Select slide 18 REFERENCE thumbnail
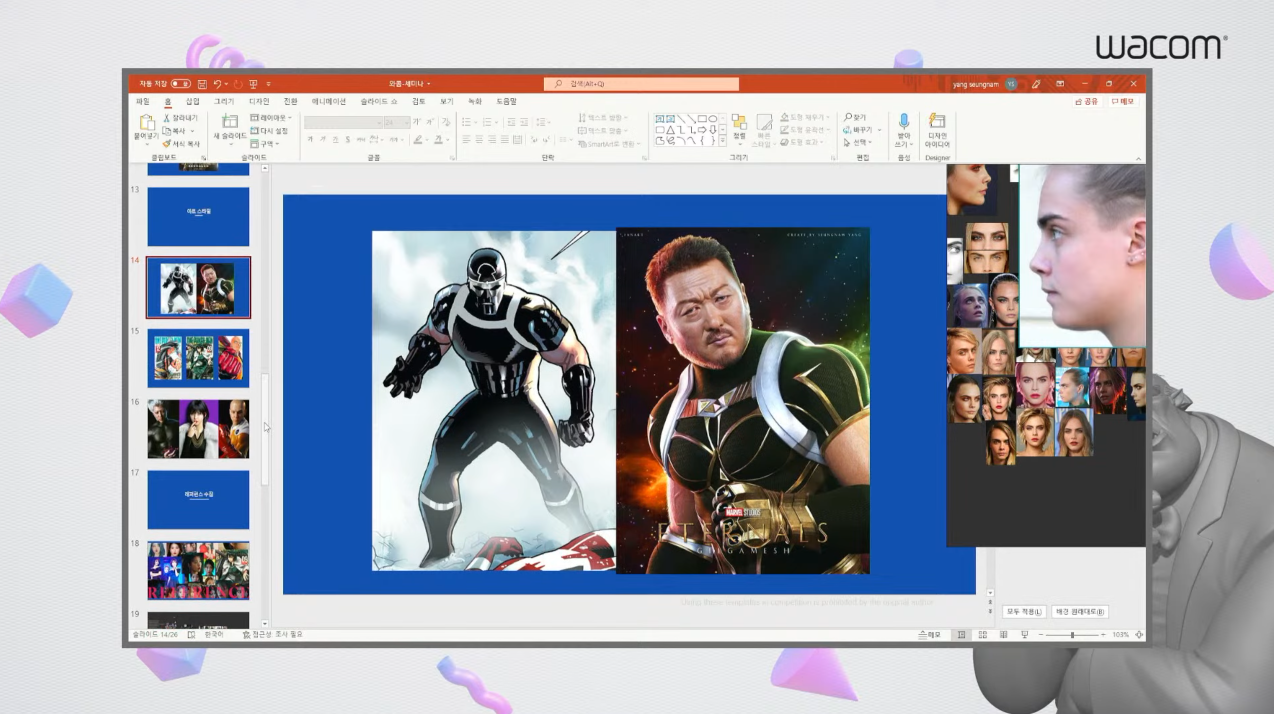Image resolution: width=1274 pixels, height=714 pixels. point(198,571)
